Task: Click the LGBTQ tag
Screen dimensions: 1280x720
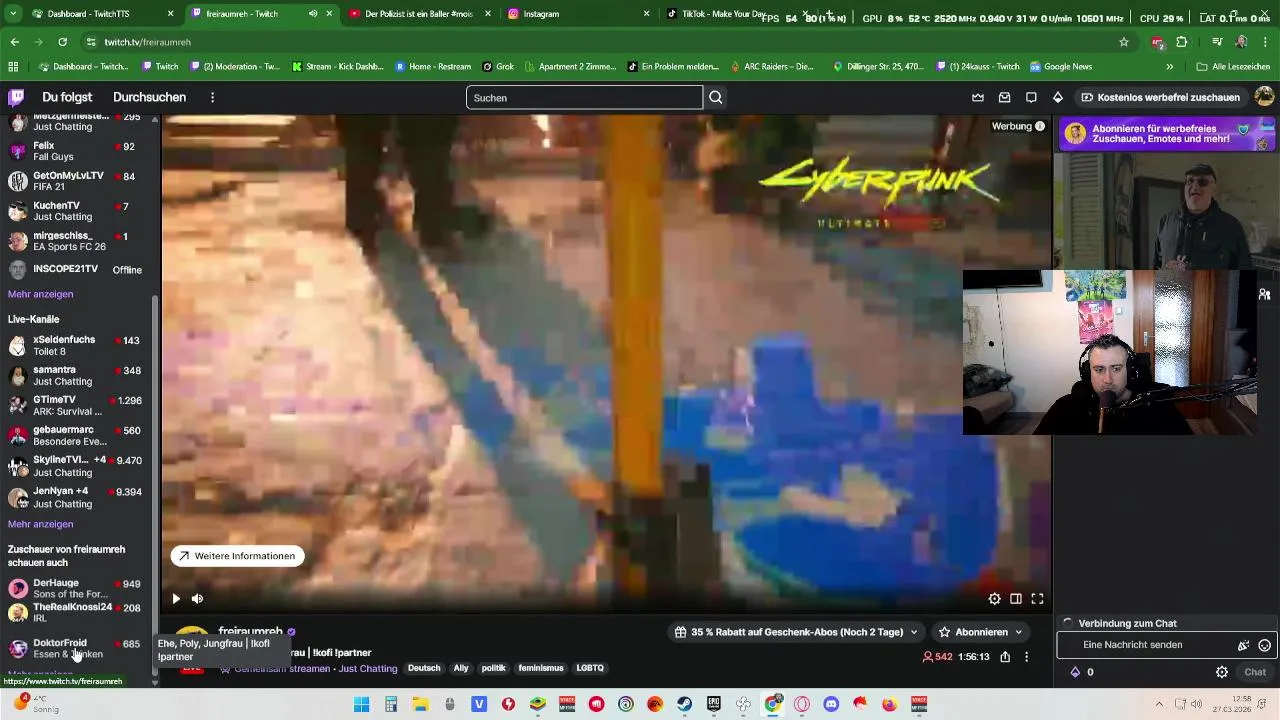Action: coord(590,668)
